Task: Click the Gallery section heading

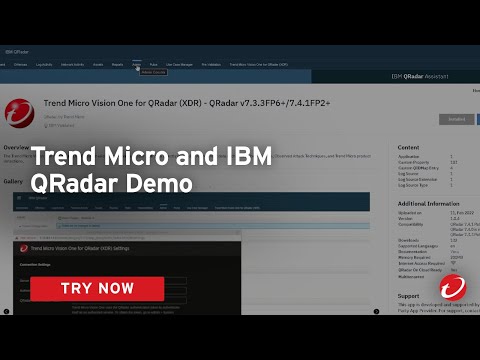Action: [x=13, y=181]
